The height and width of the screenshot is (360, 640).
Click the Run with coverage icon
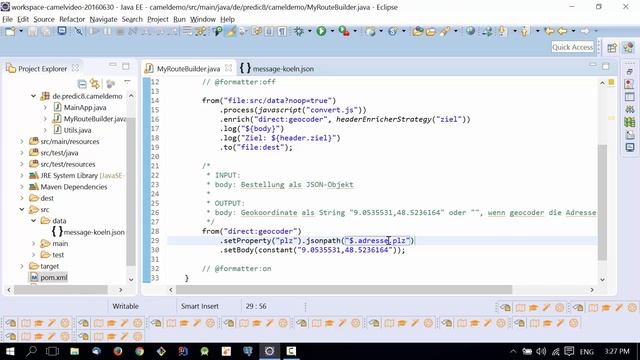tap(344, 31)
